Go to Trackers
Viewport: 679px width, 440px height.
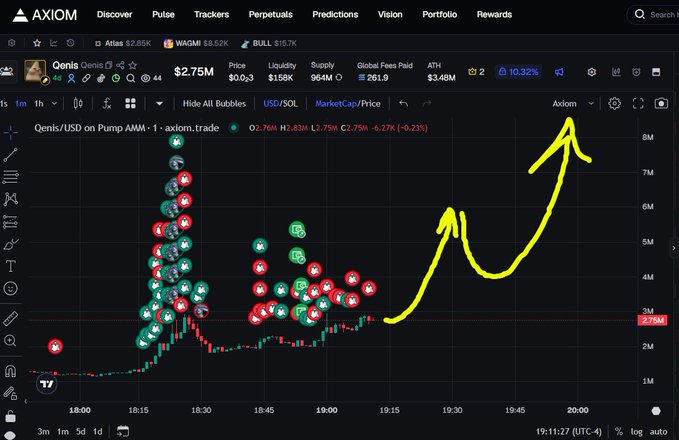(211, 15)
